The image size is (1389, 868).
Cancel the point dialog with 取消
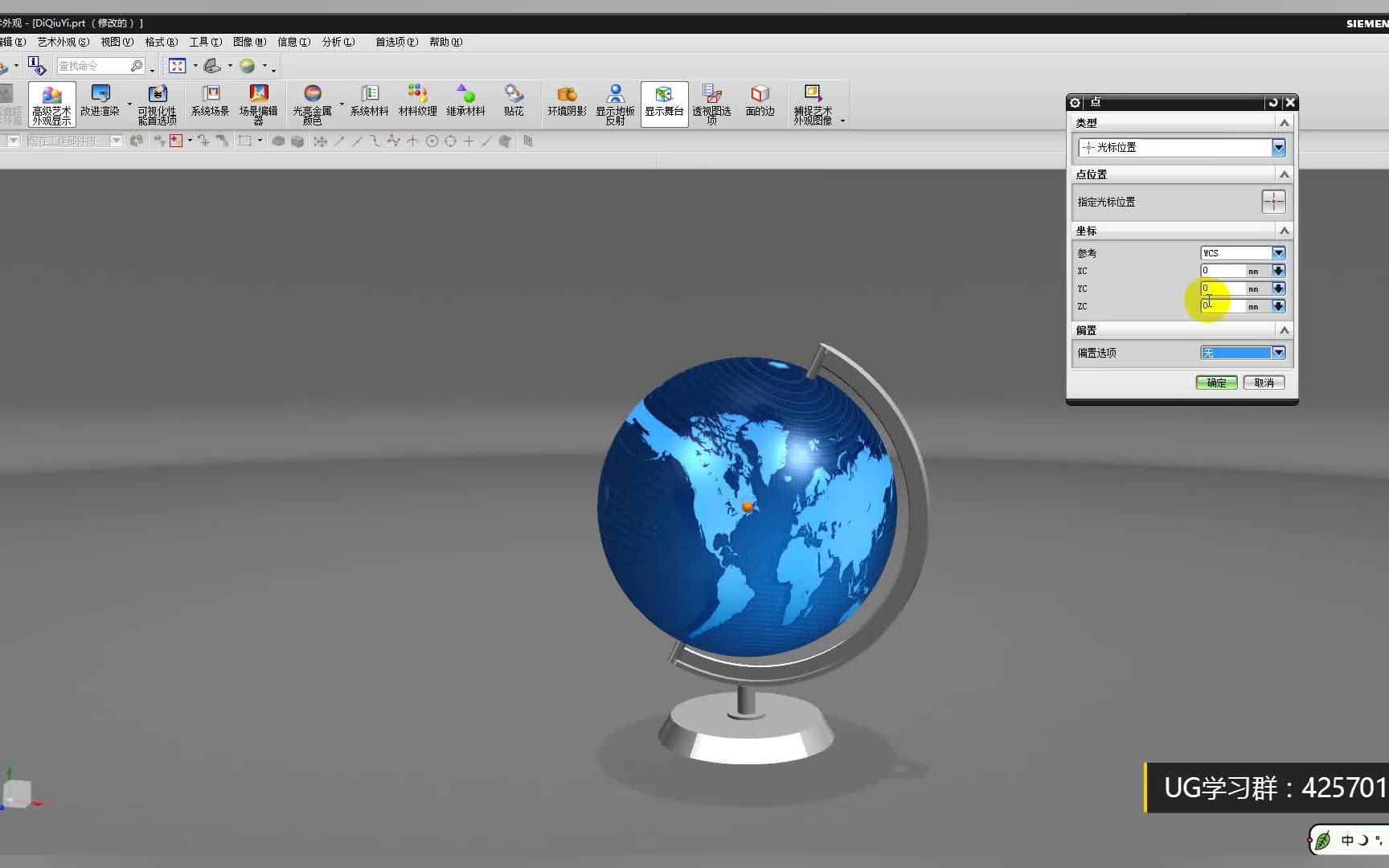pos(1264,383)
